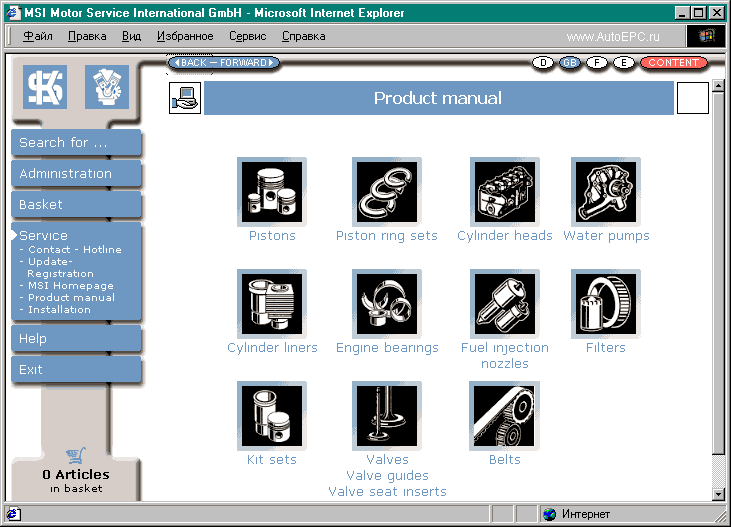
Task: Click the Filters text link
Action: (606, 348)
